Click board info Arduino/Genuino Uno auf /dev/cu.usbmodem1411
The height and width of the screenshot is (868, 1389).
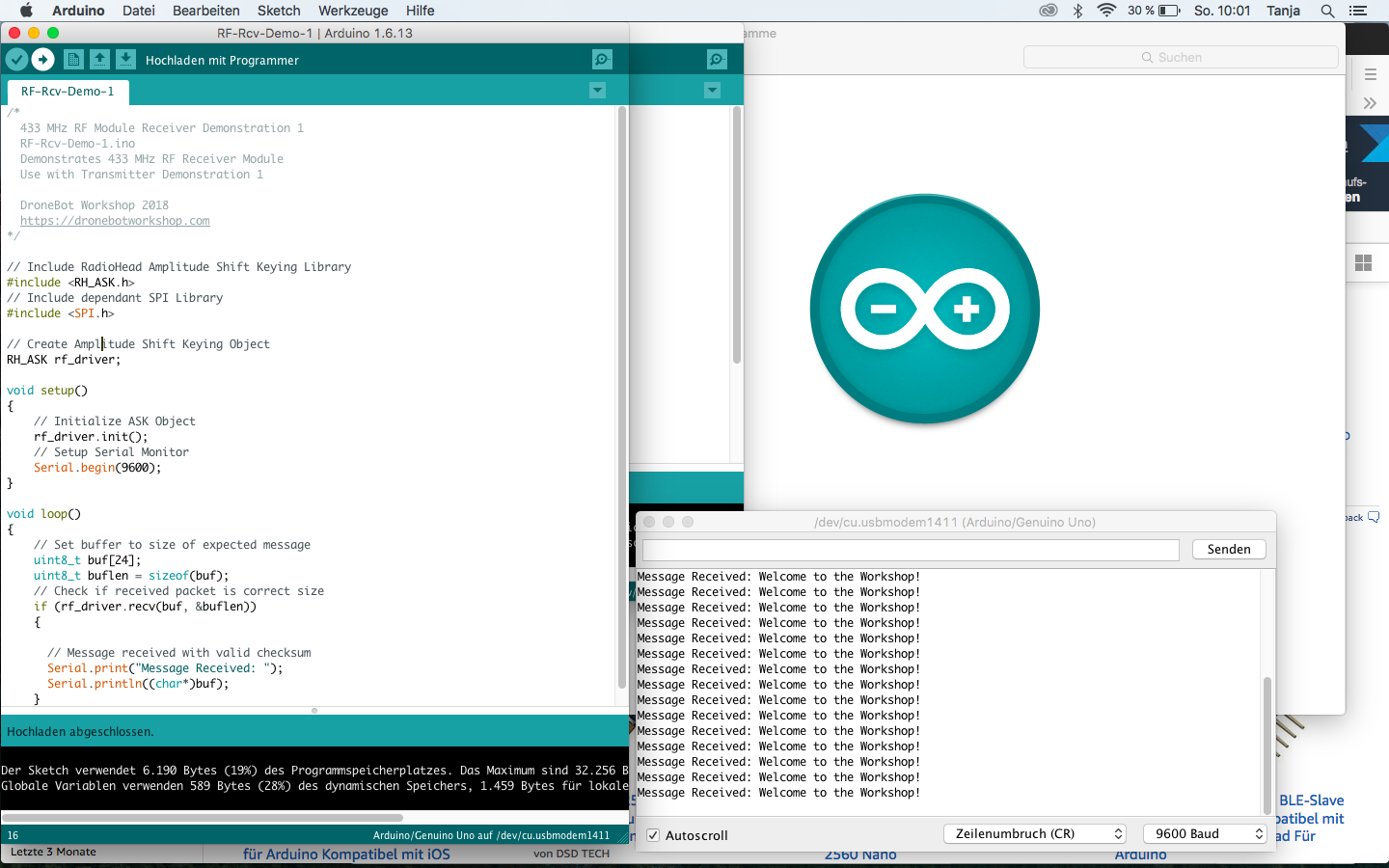[x=491, y=835]
